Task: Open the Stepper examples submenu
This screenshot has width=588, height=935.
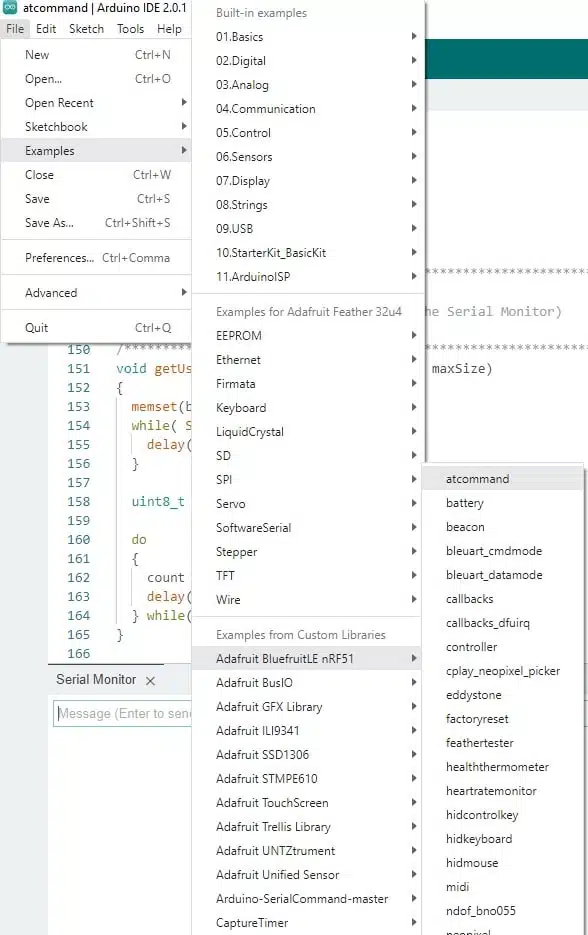Action: coord(308,552)
